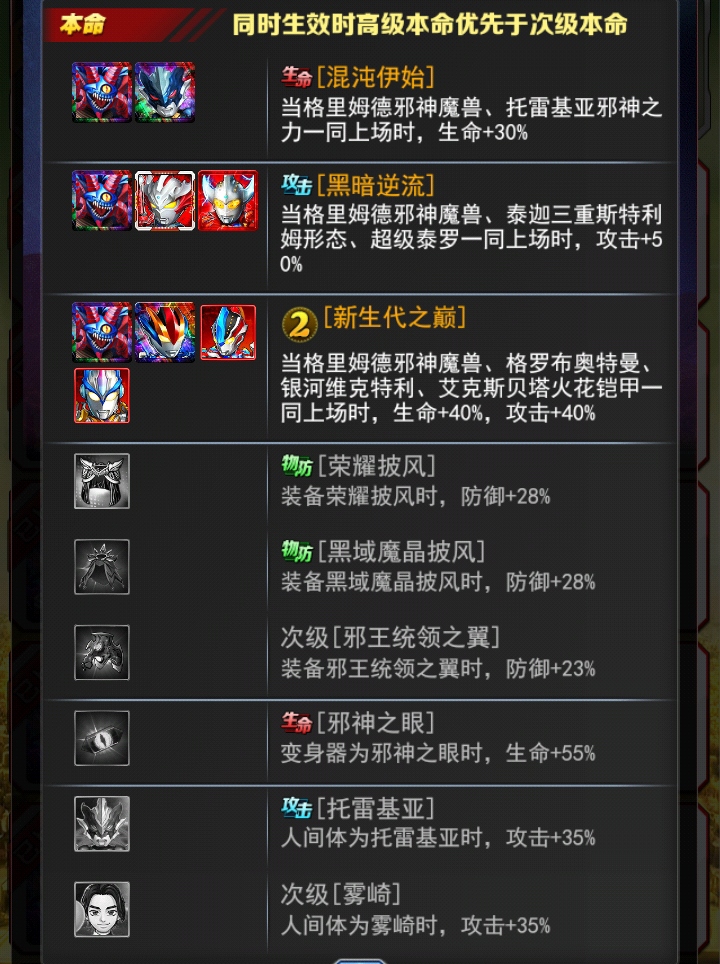Select Taiga Tri-Strium portrait in 黑暗逆流 row
The width and height of the screenshot is (720, 964).
[x=165, y=200]
